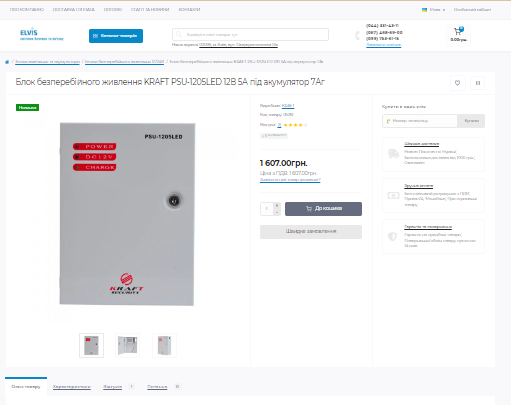
Task: Switch to the product description tab
Action: point(26,387)
